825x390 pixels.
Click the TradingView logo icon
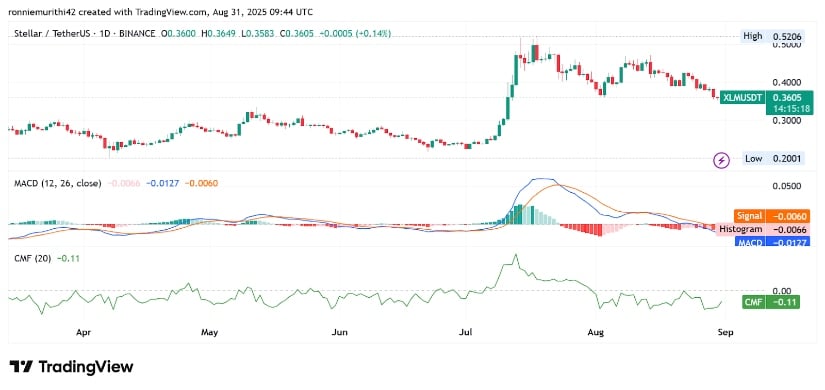coord(22,366)
